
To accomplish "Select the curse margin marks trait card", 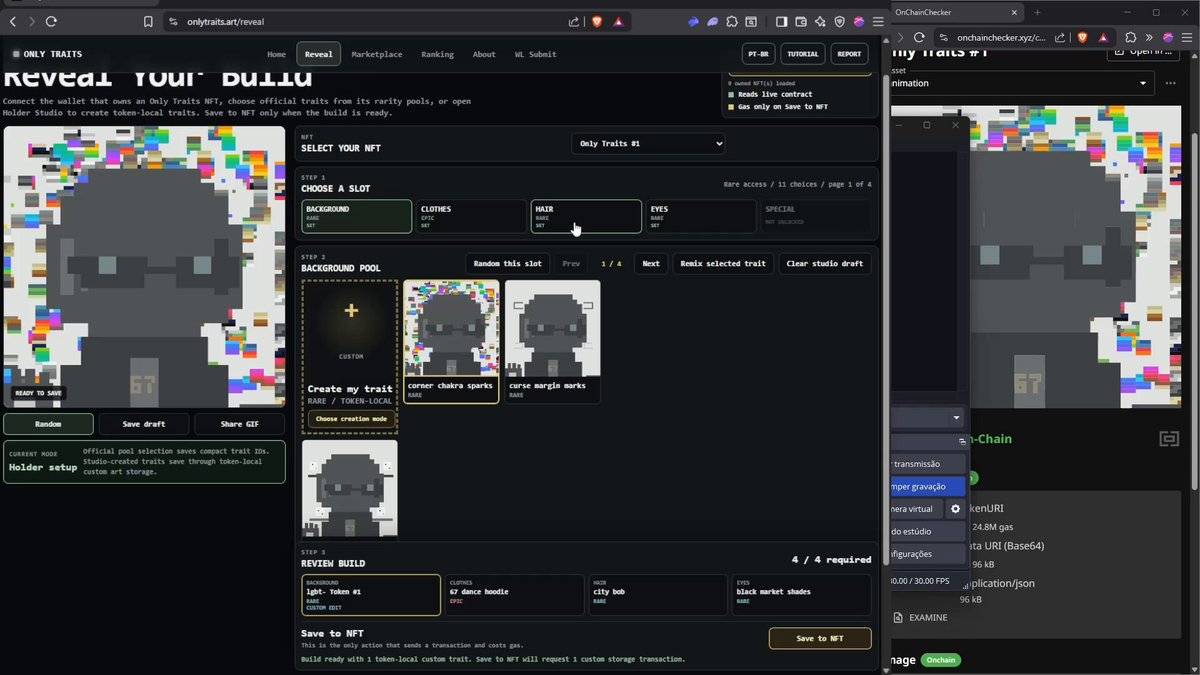I will pos(553,342).
